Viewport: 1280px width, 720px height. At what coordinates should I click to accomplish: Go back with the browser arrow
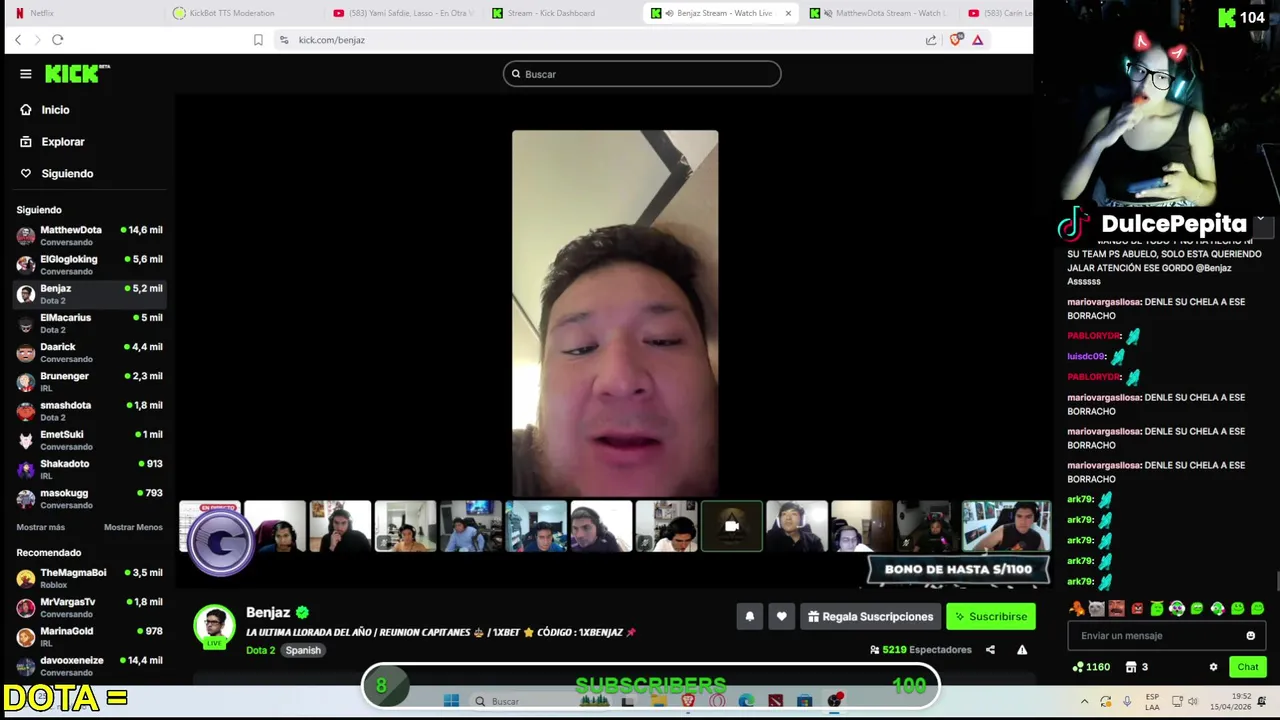coord(18,40)
